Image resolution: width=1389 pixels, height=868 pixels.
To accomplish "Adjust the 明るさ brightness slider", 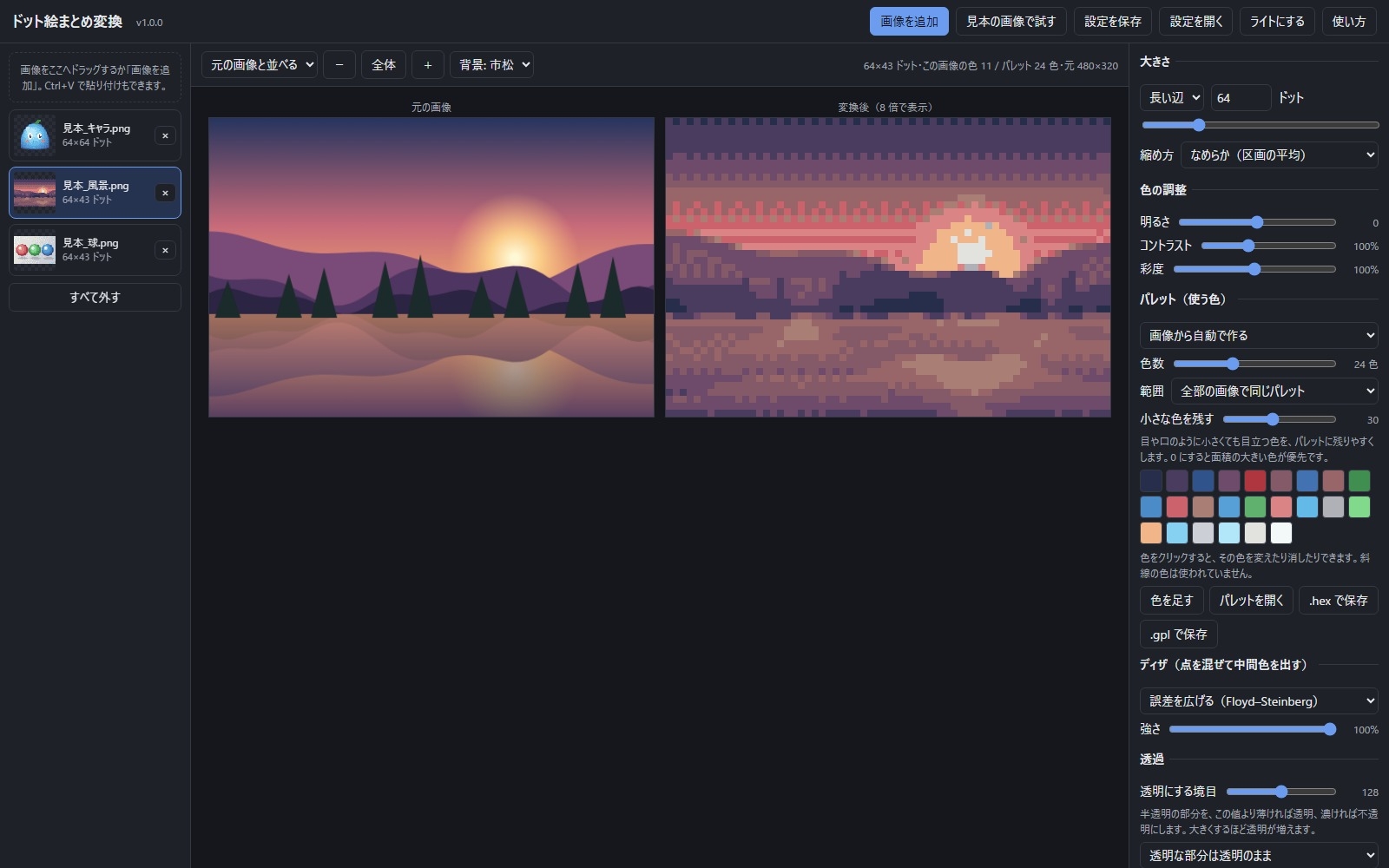I will [1256, 222].
